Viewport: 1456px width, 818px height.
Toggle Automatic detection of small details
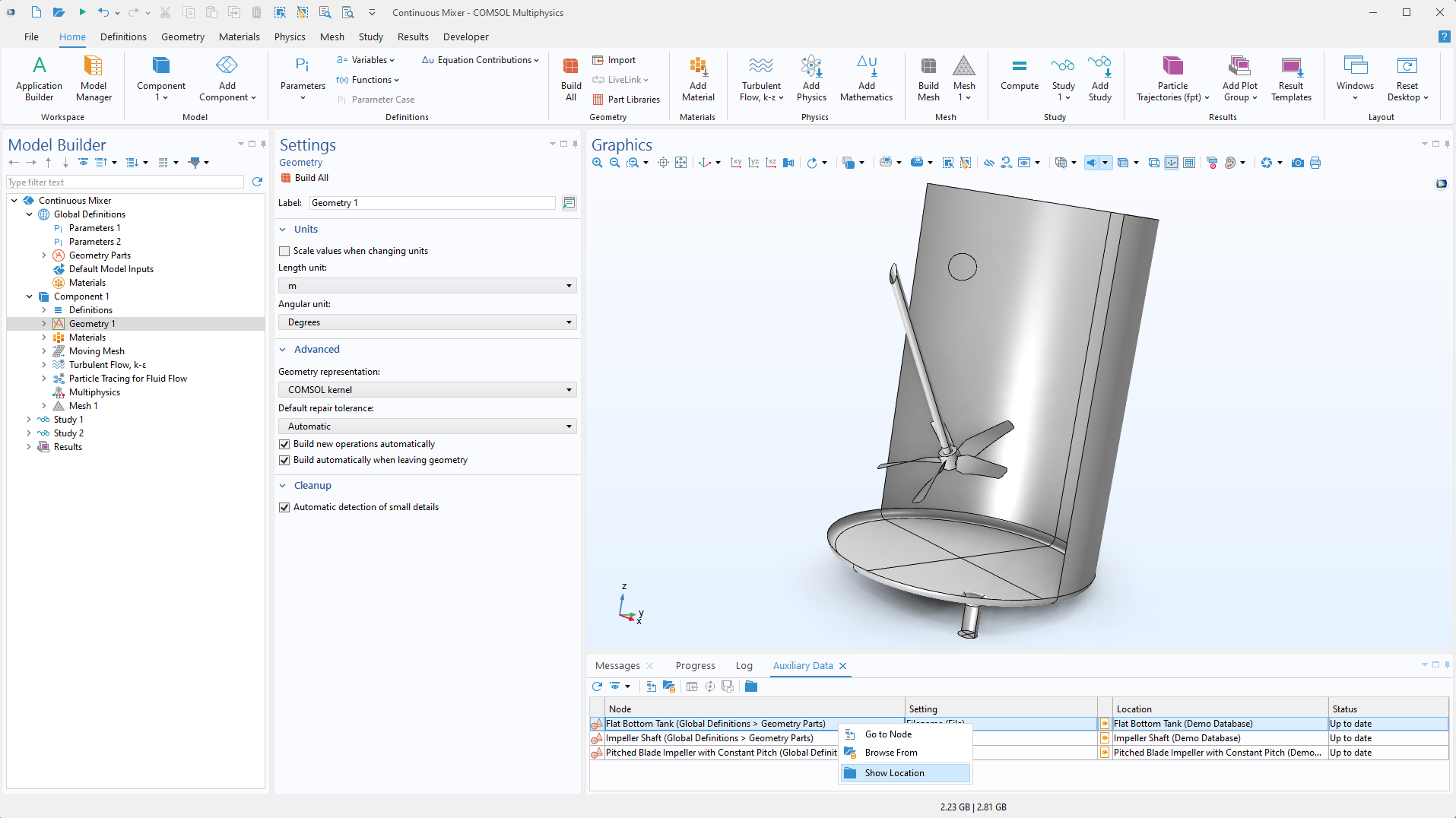pos(284,507)
